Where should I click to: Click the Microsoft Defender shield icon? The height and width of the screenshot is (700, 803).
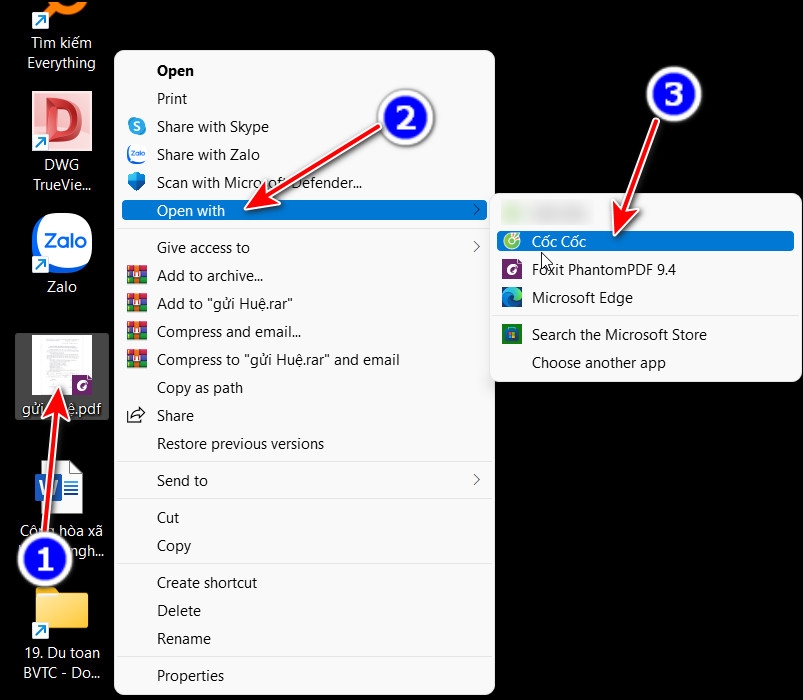(137, 182)
